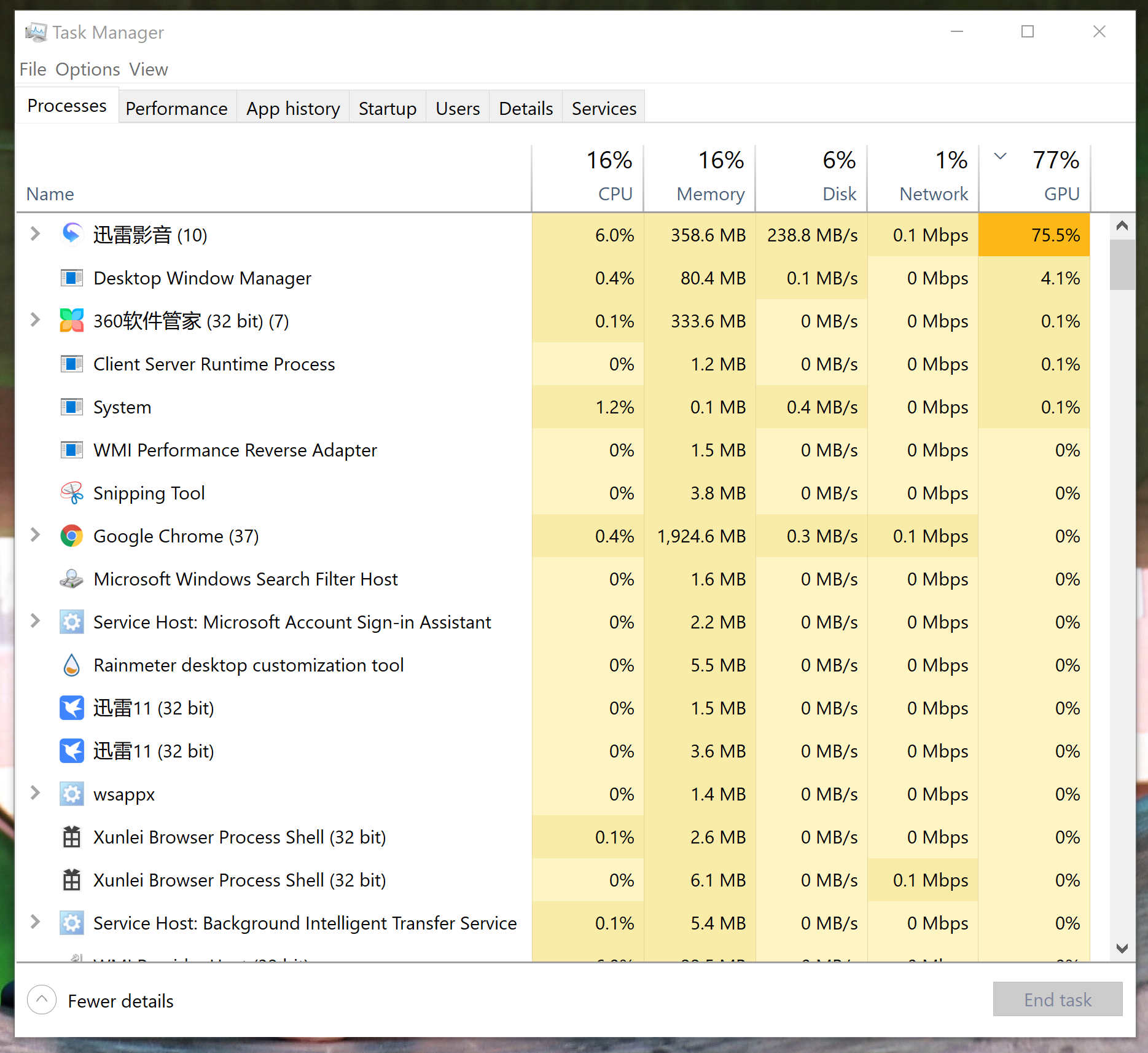Click the Task Manager title bar icon
This screenshot has height=1053, width=1148.
click(x=36, y=32)
